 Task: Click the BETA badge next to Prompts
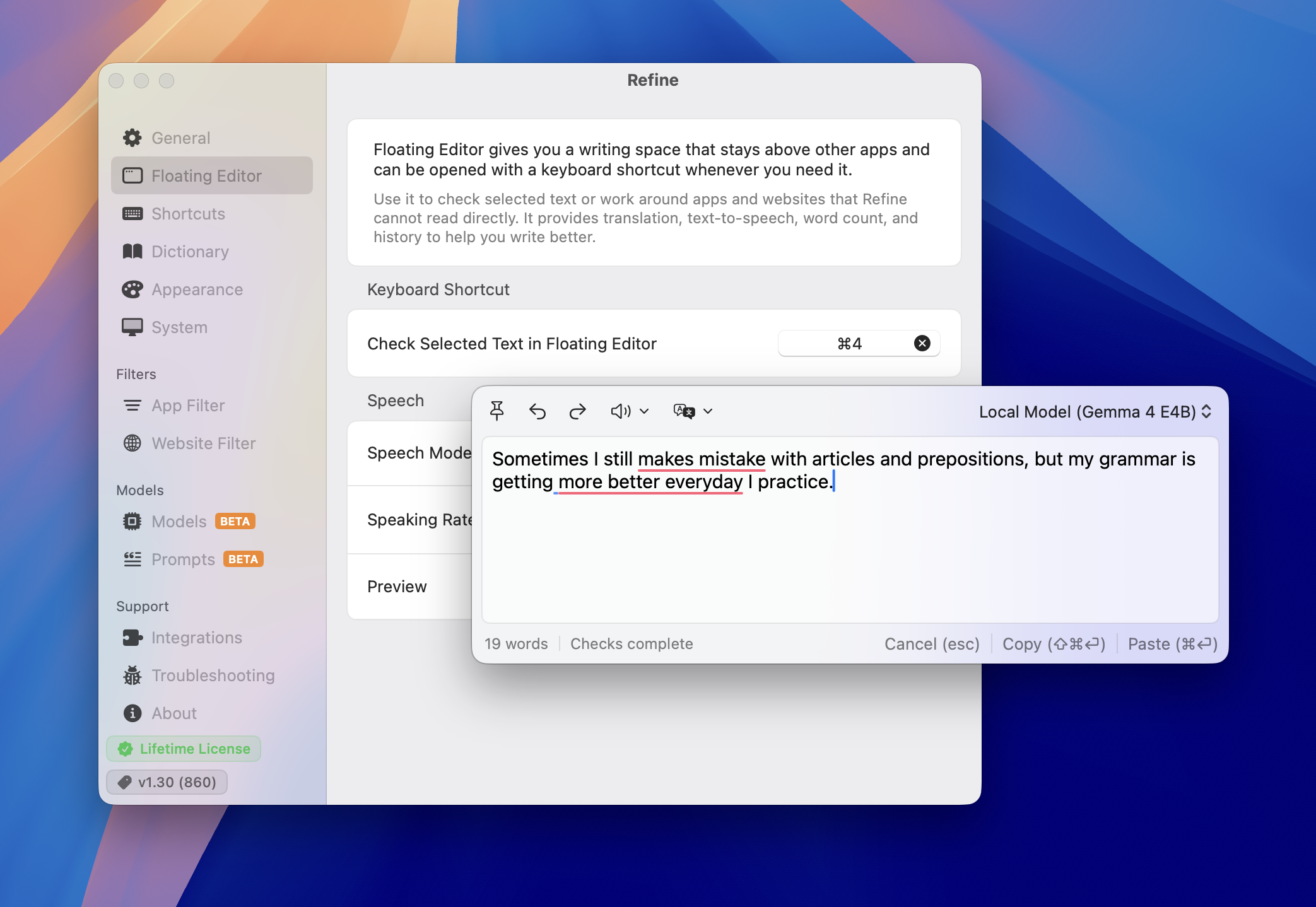pyautogui.click(x=244, y=559)
